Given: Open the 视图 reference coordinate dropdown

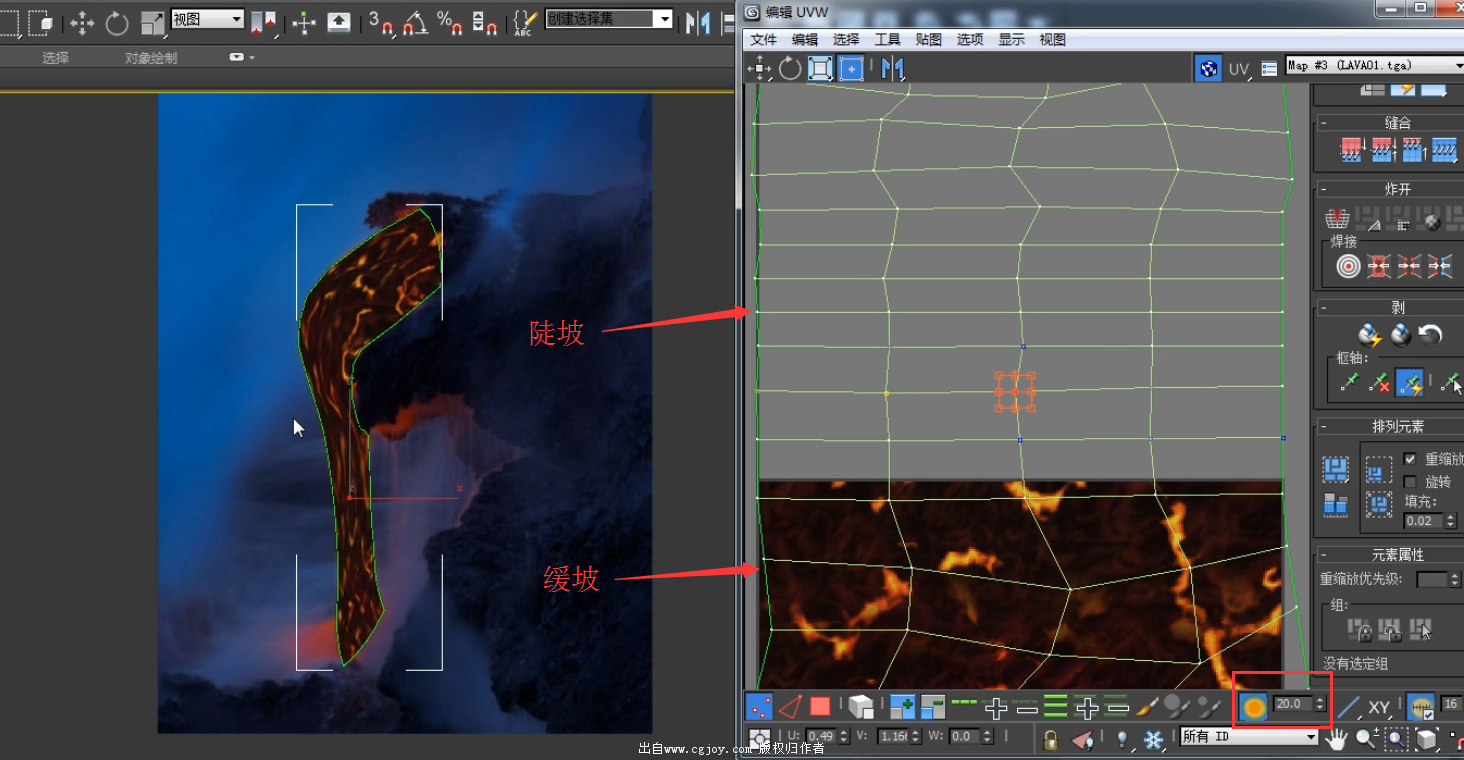Looking at the screenshot, I should (207, 19).
